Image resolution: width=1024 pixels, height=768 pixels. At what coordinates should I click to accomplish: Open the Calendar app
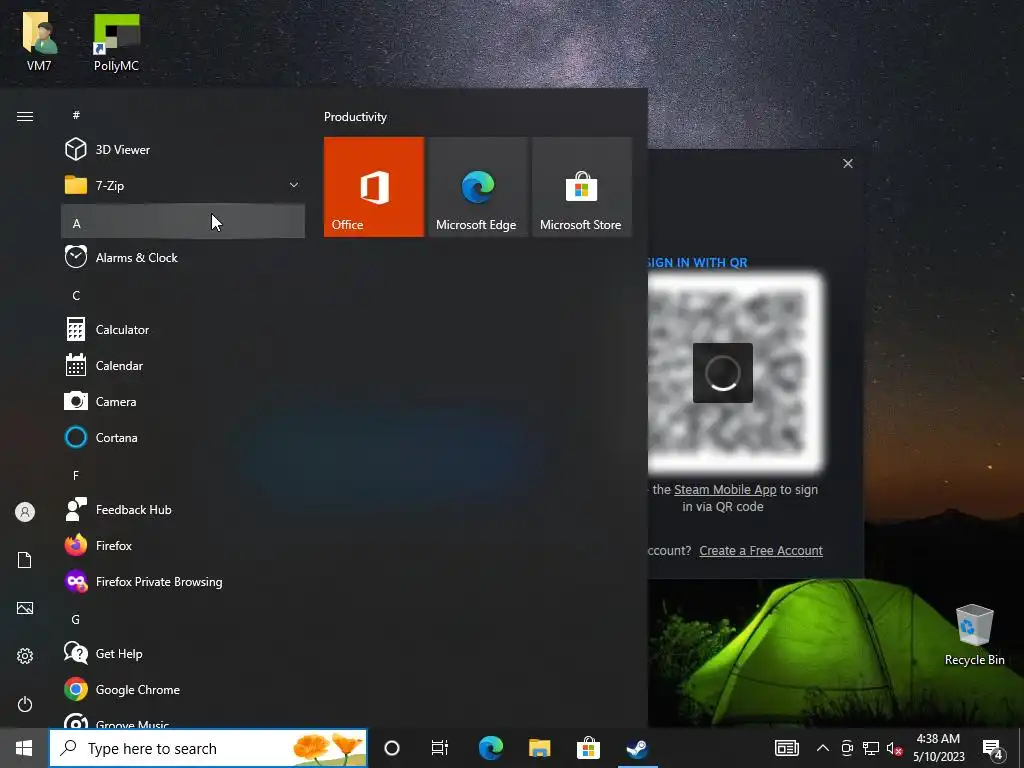(x=183, y=366)
